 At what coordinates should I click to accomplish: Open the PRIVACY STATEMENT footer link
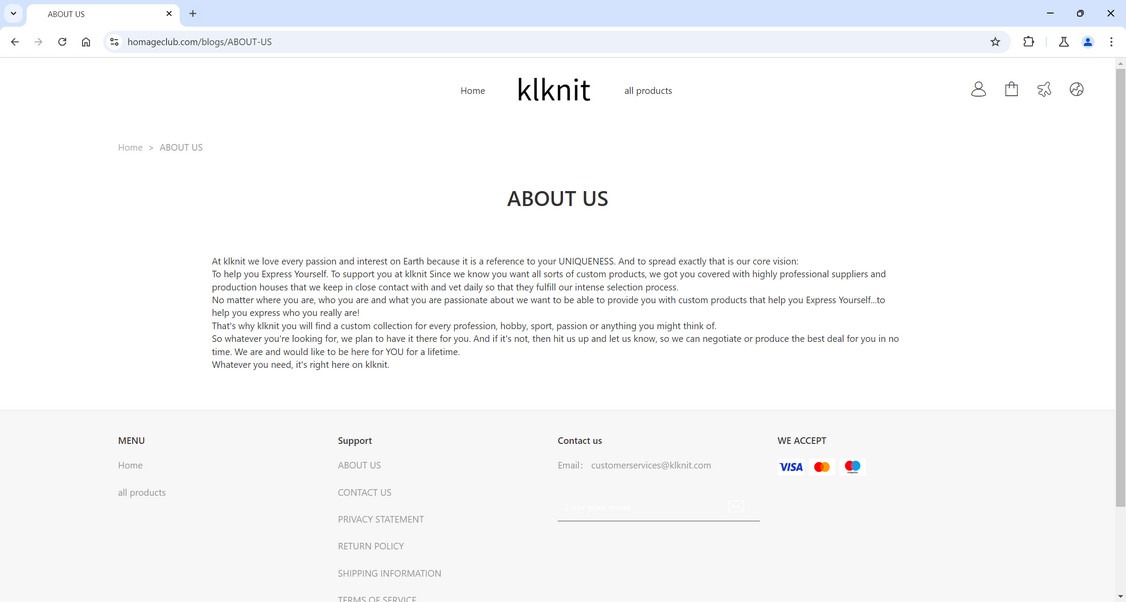click(x=381, y=519)
